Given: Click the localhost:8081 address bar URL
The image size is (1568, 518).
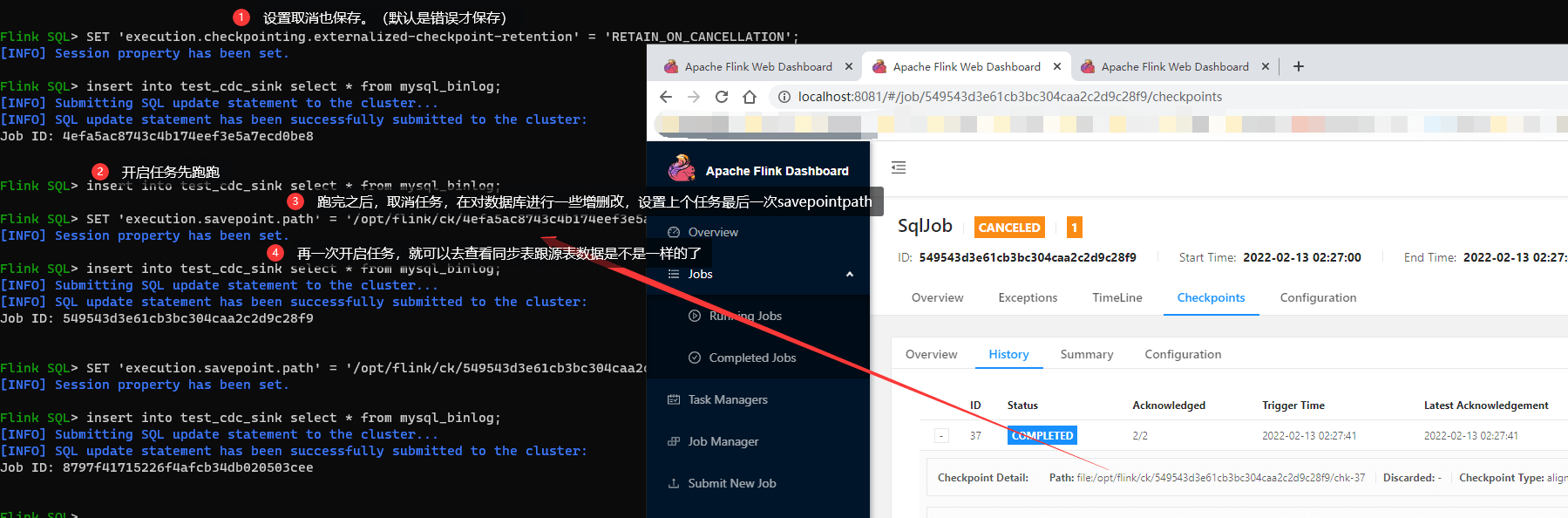Looking at the screenshot, I should coord(1010,97).
